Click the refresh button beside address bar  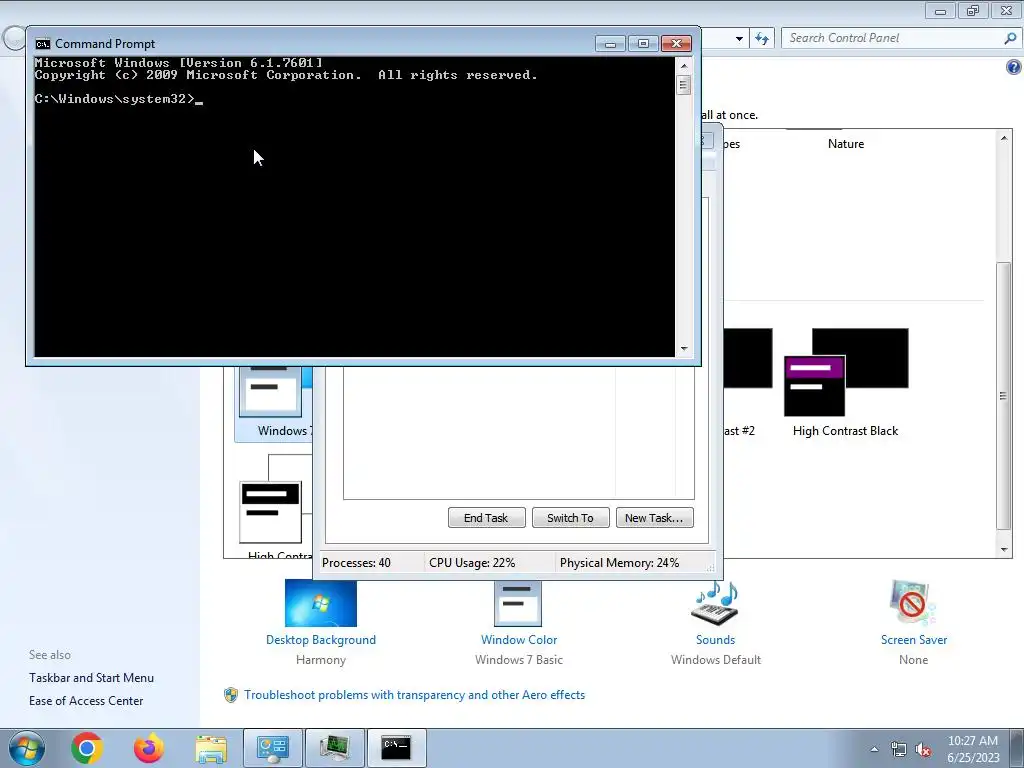762,39
